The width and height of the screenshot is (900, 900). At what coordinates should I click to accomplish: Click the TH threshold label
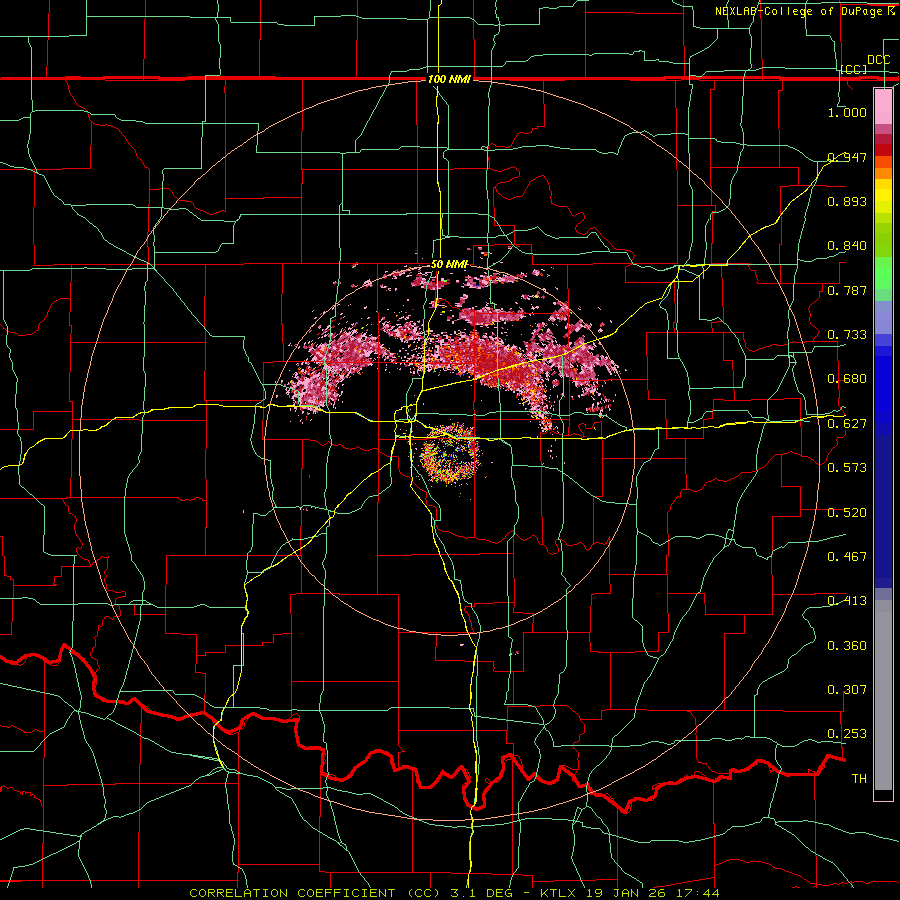pyautogui.click(x=859, y=779)
